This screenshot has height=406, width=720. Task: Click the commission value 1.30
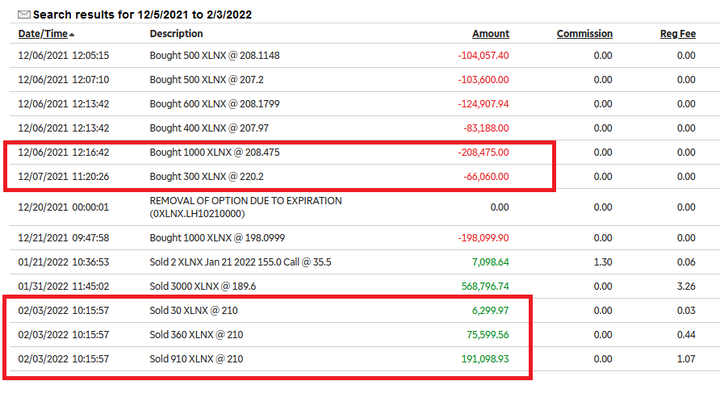point(602,262)
